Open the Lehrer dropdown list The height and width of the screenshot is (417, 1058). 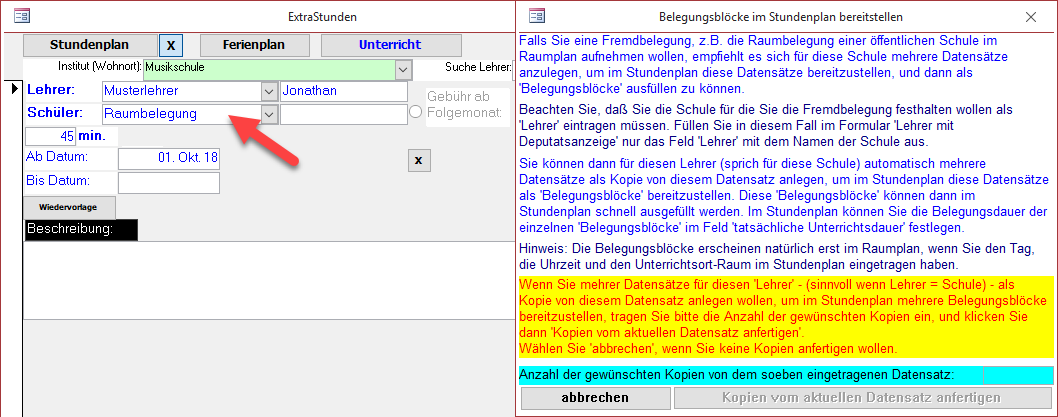click(x=268, y=91)
